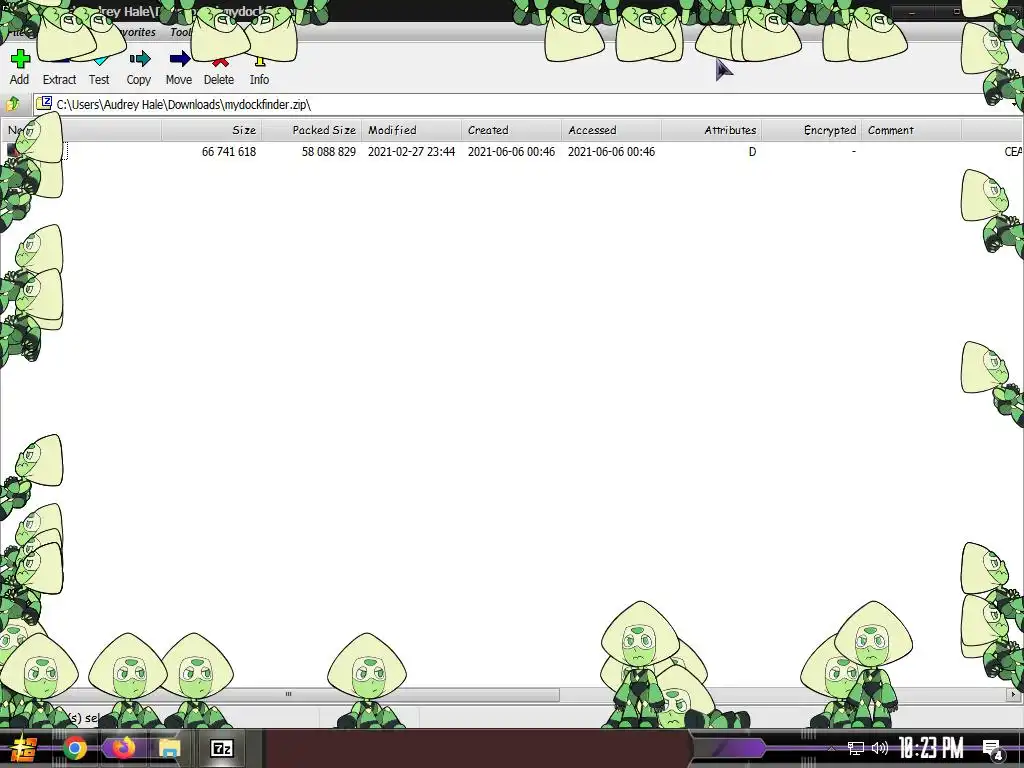This screenshot has width=1024, height=768.
Task: Click the Accessed cell 2021-06-06 00:46
Action: point(611,152)
